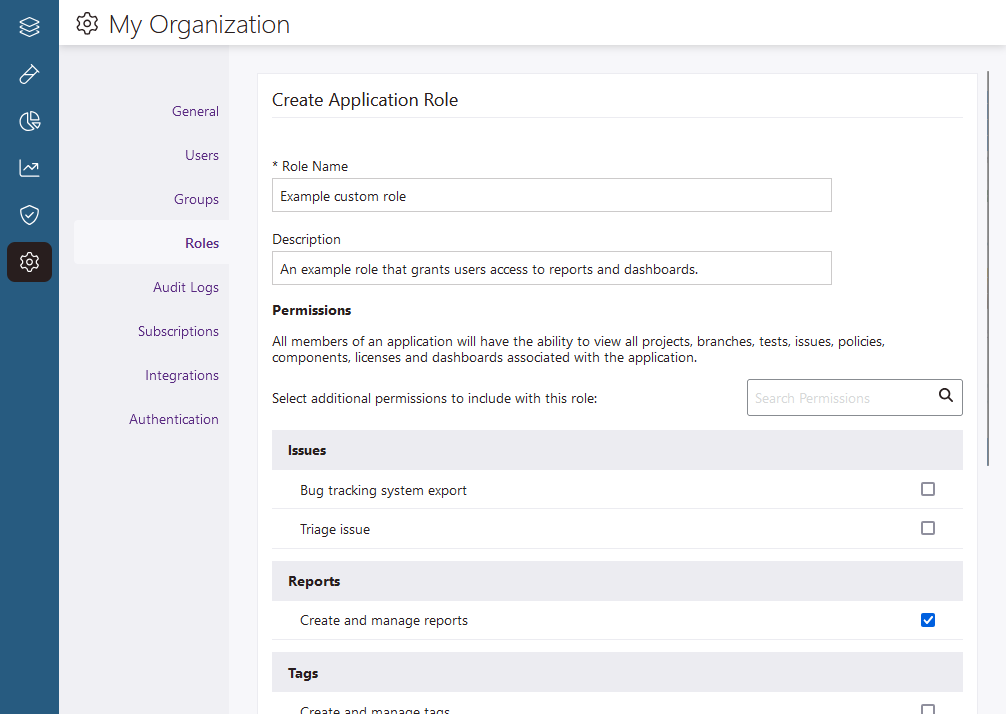Click the magnifier icon in Search Permissions
Viewport: 1006px width, 714px height.
tap(945, 396)
